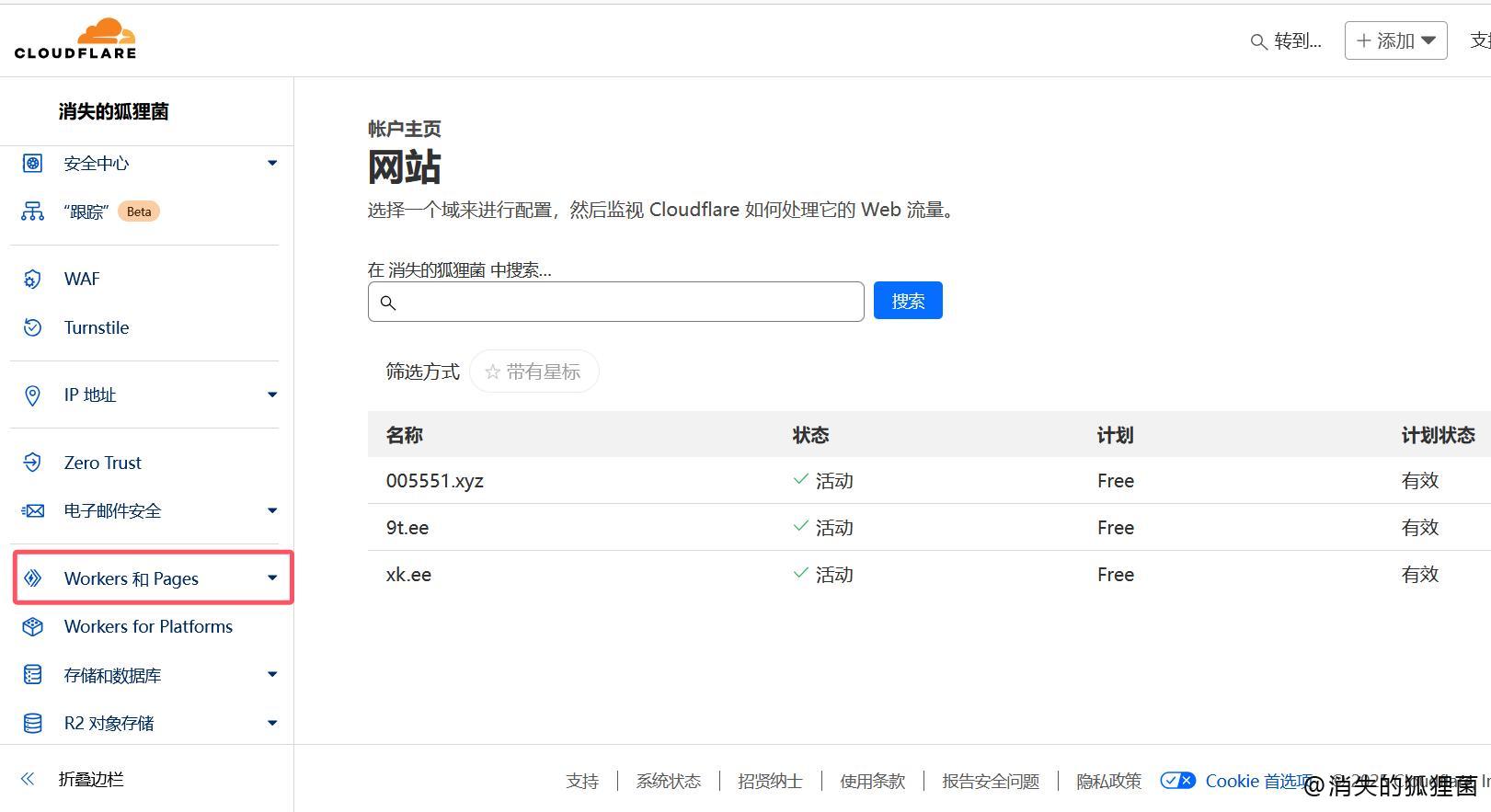The image size is (1491, 812).
Task: Click the 报告安全问题 footer link
Action: coord(991,781)
